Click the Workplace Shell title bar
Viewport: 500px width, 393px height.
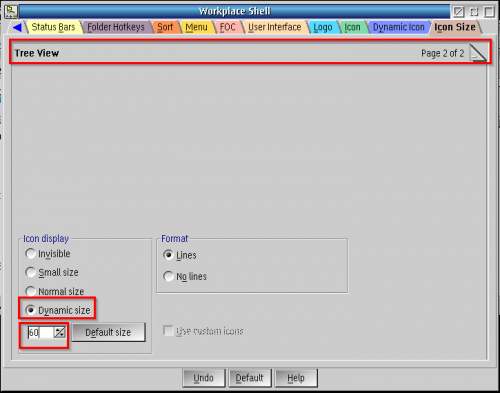[x=235, y=11]
